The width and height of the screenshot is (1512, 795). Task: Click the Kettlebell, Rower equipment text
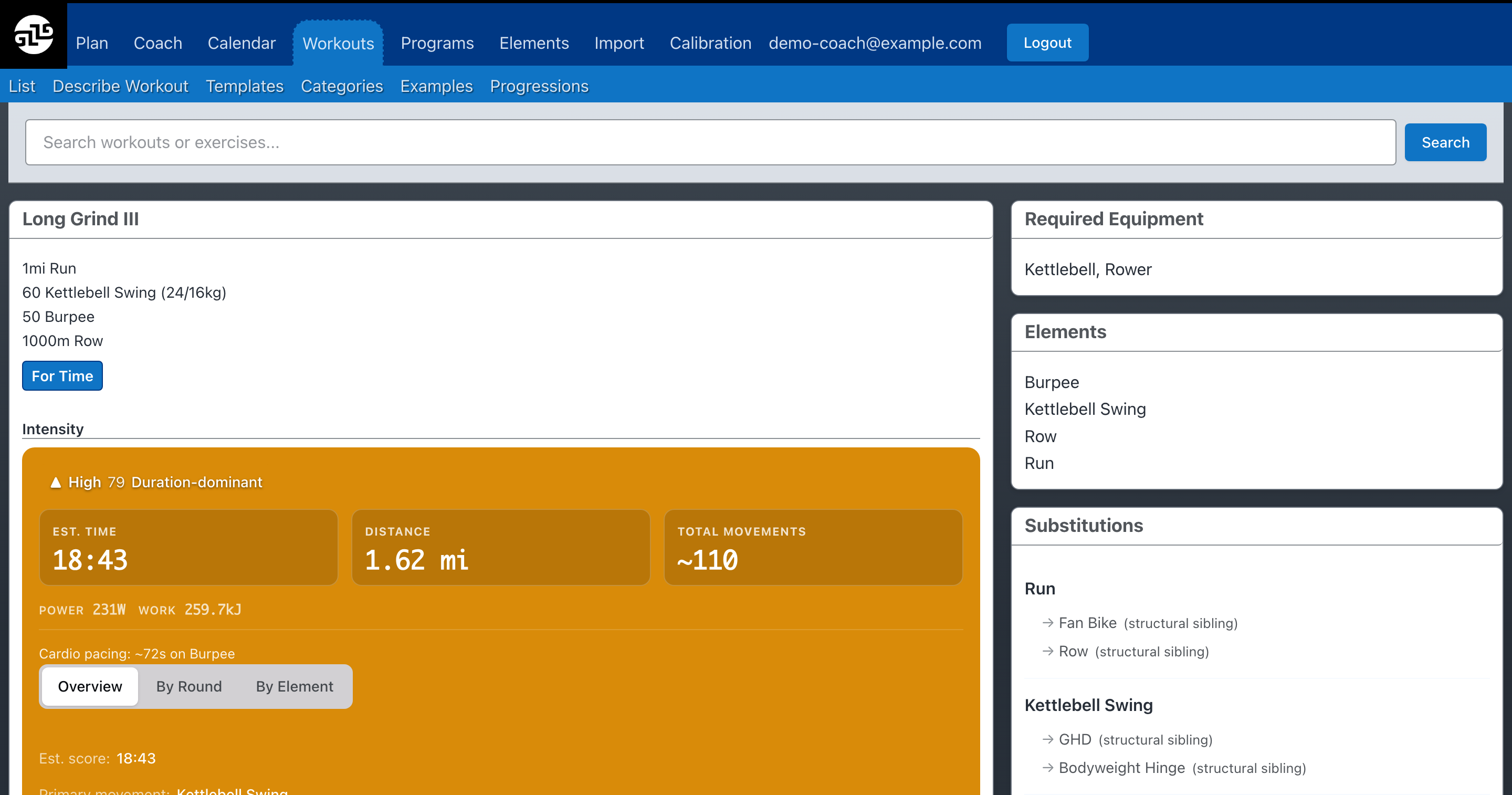pos(1088,269)
